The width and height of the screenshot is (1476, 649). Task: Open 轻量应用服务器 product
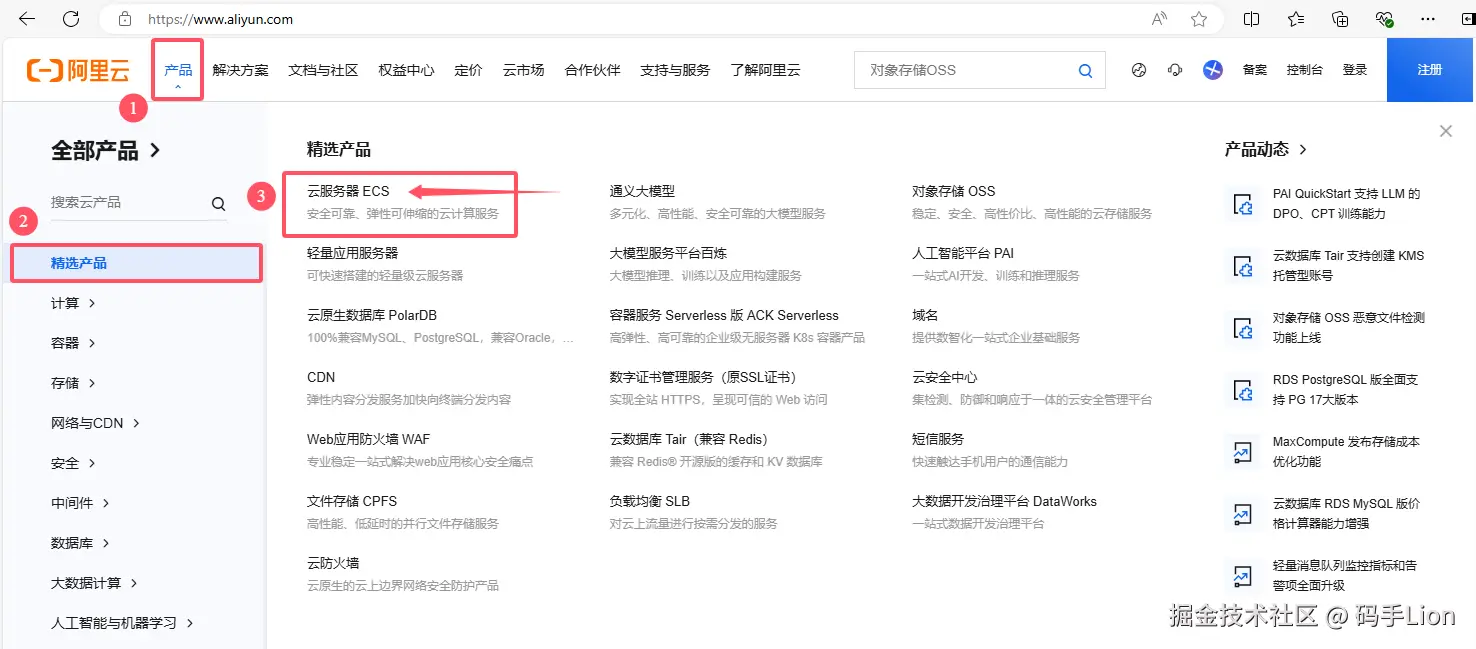tap(352, 253)
